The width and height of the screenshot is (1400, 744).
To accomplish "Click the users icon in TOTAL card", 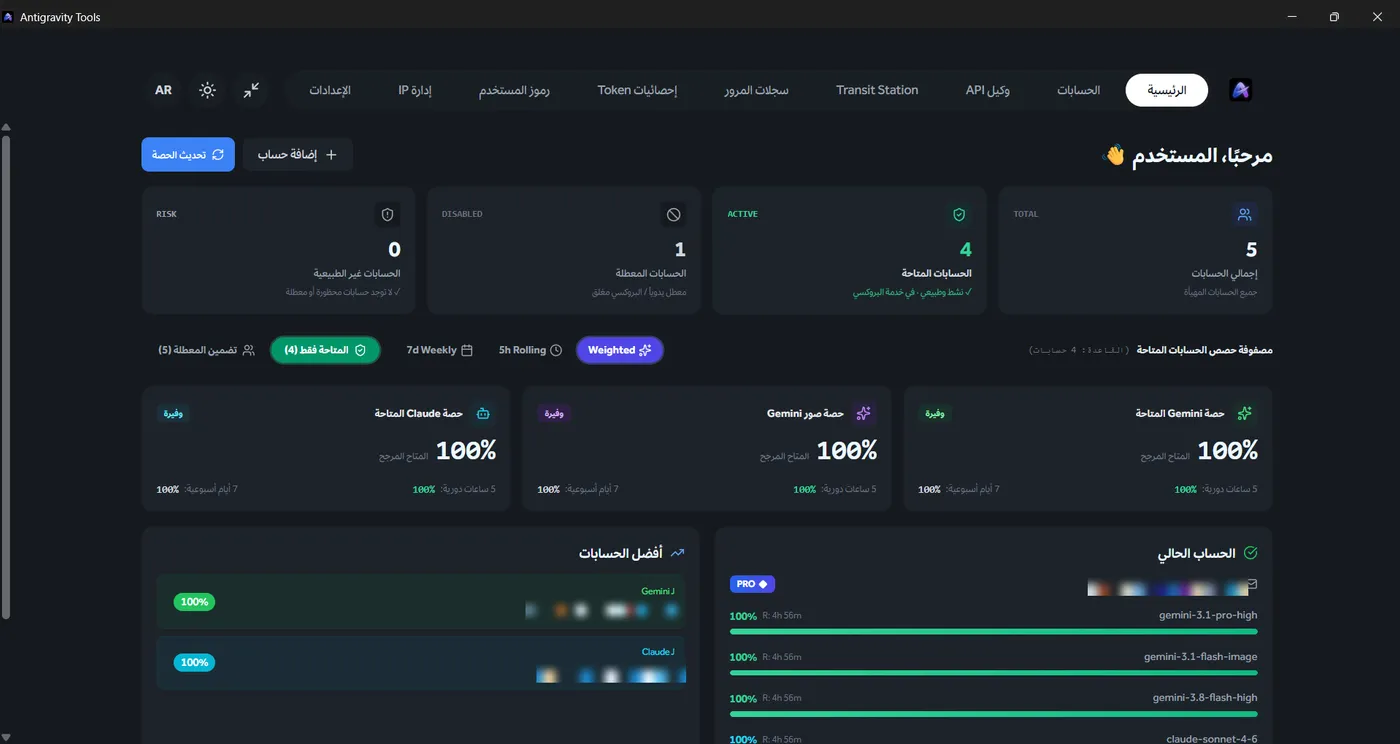I will tap(1244, 214).
